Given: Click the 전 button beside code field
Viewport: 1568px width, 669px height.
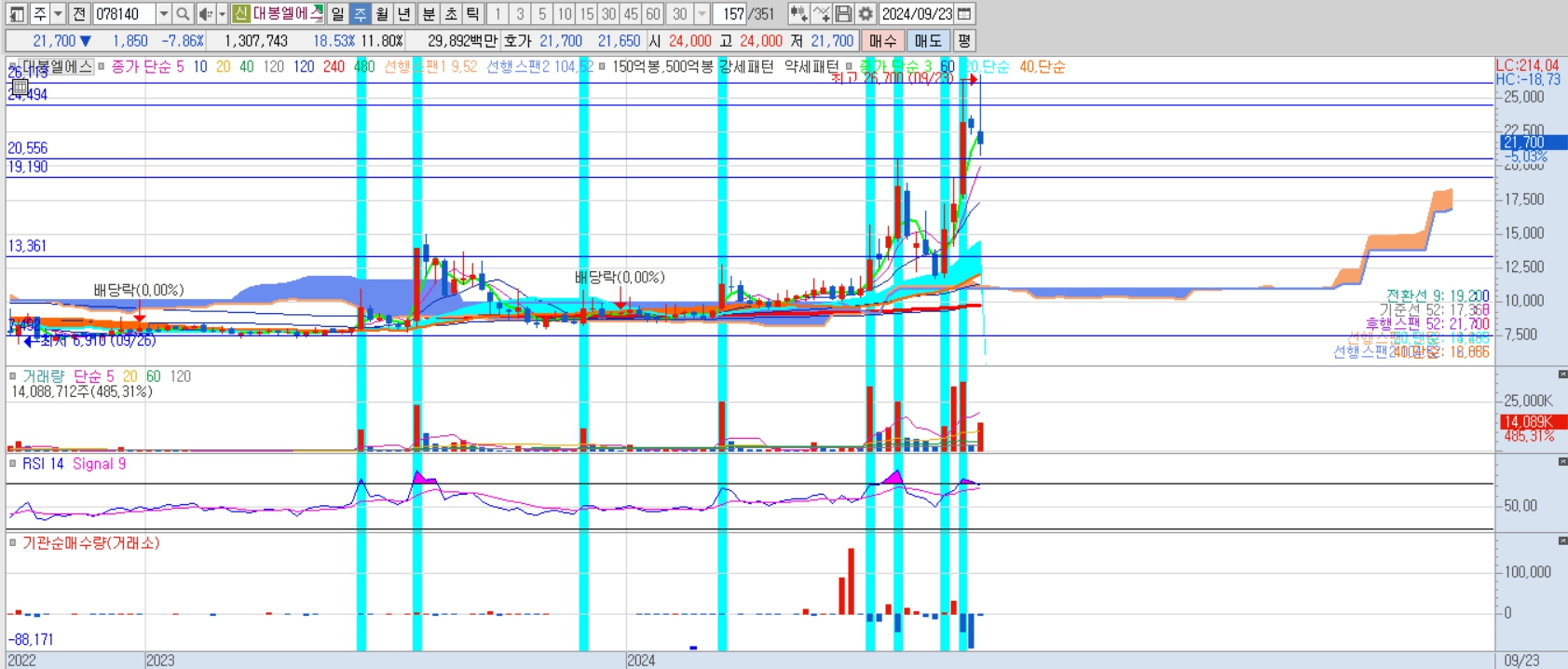Looking at the screenshot, I should (x=79, y=14).
